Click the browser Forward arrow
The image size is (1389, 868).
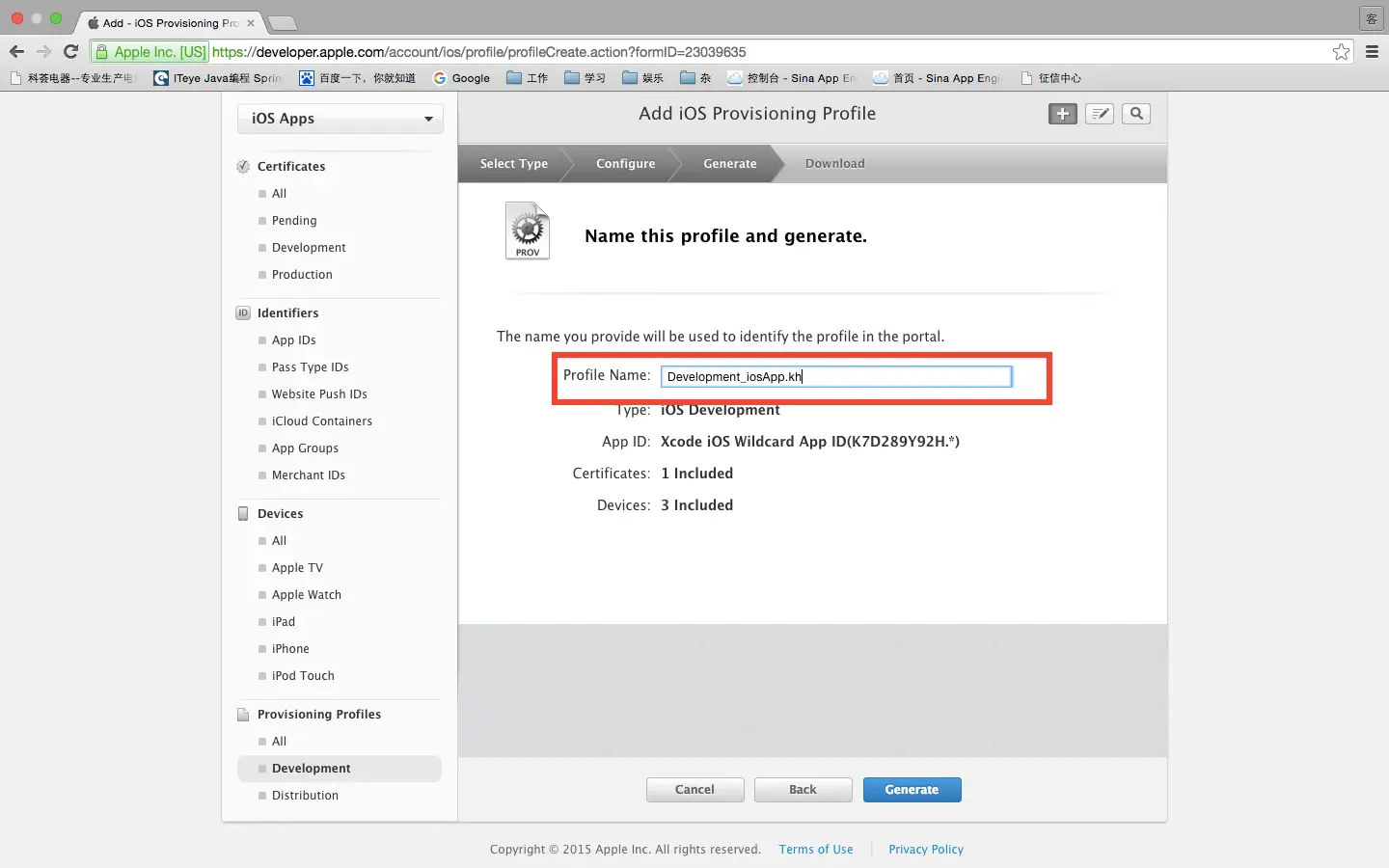click(43, 52)
